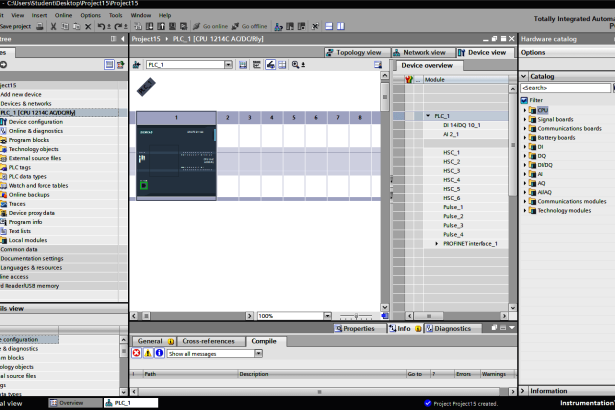
Task: Click Add new device in project tree
Action: (x=21, y=94)
